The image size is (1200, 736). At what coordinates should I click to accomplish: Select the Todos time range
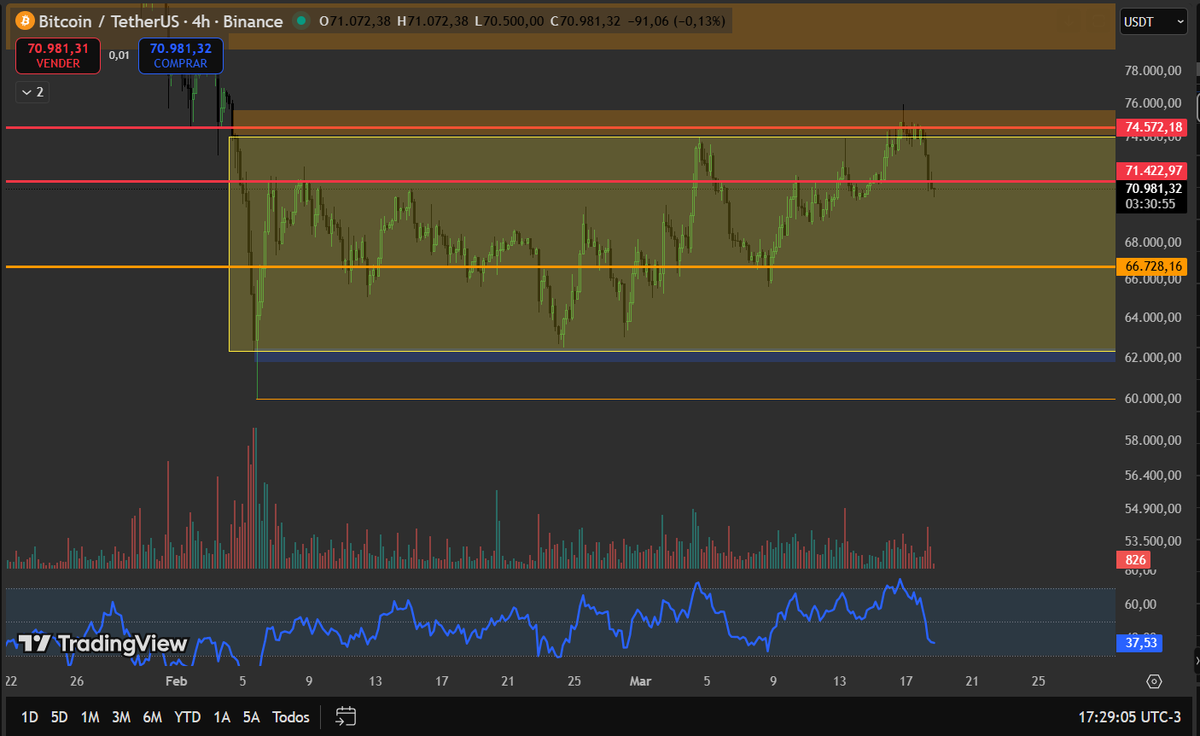pos(291,717)
